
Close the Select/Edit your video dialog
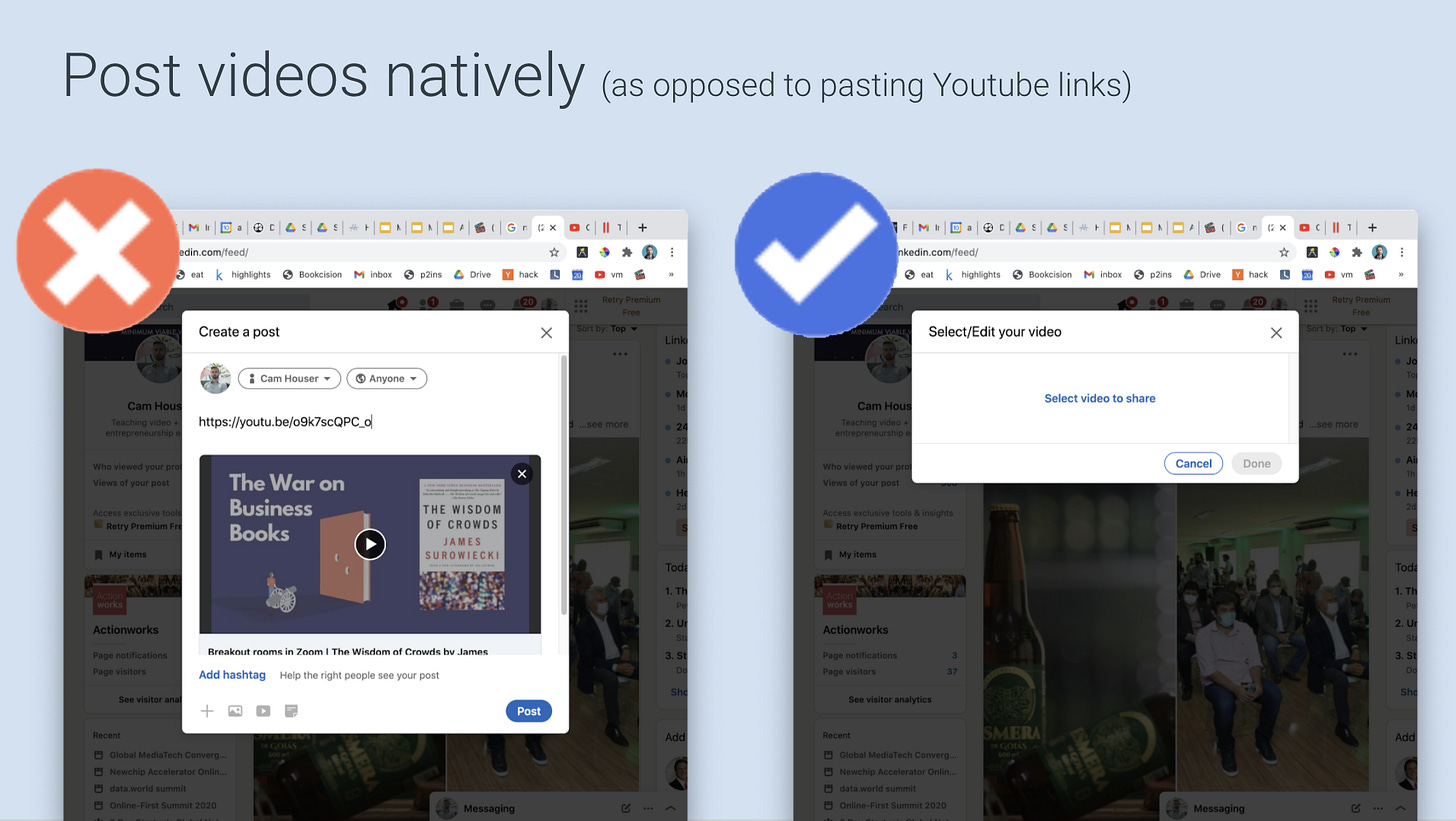(1276, 333)
